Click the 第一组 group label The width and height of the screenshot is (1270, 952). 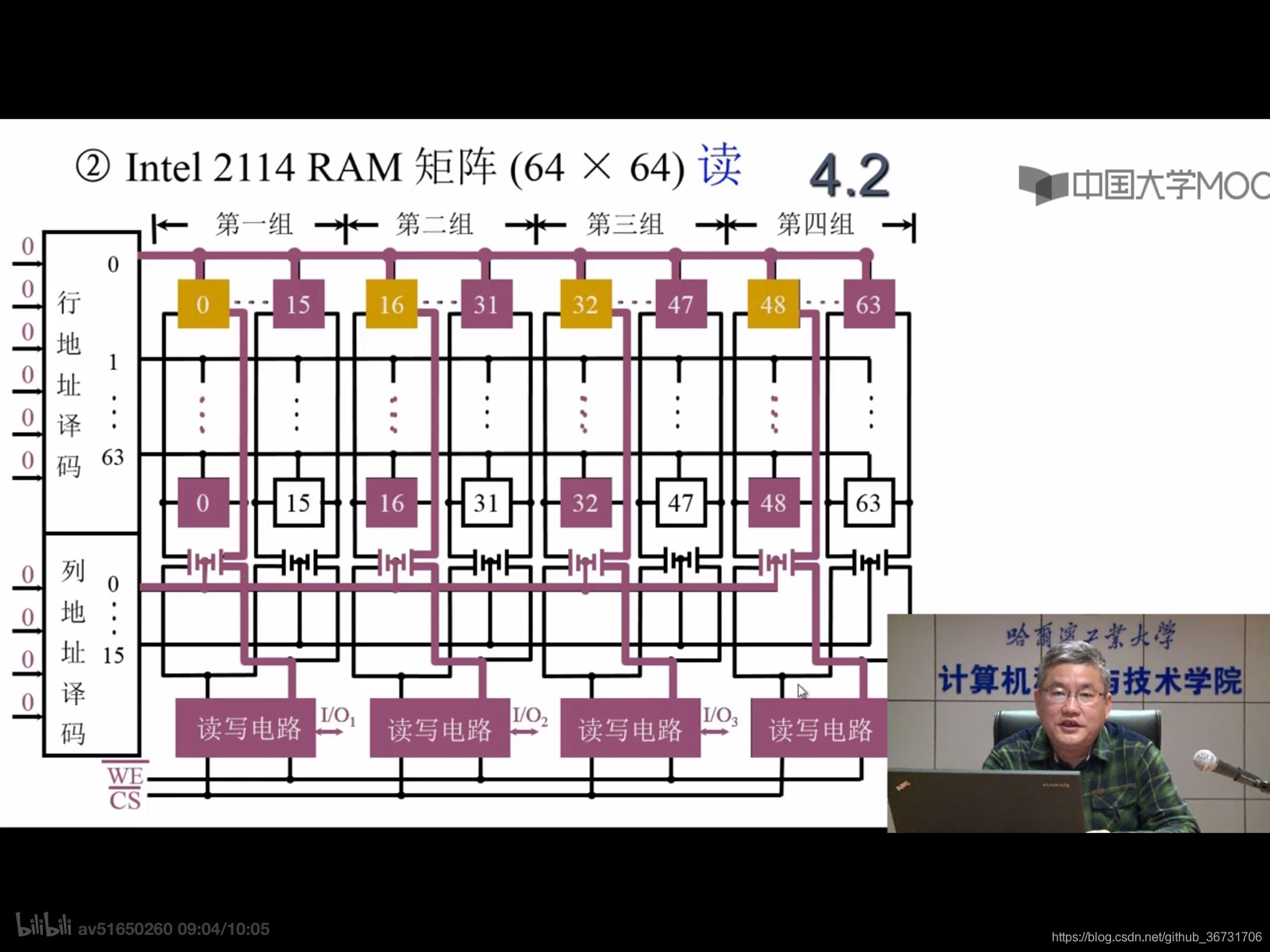254,224
